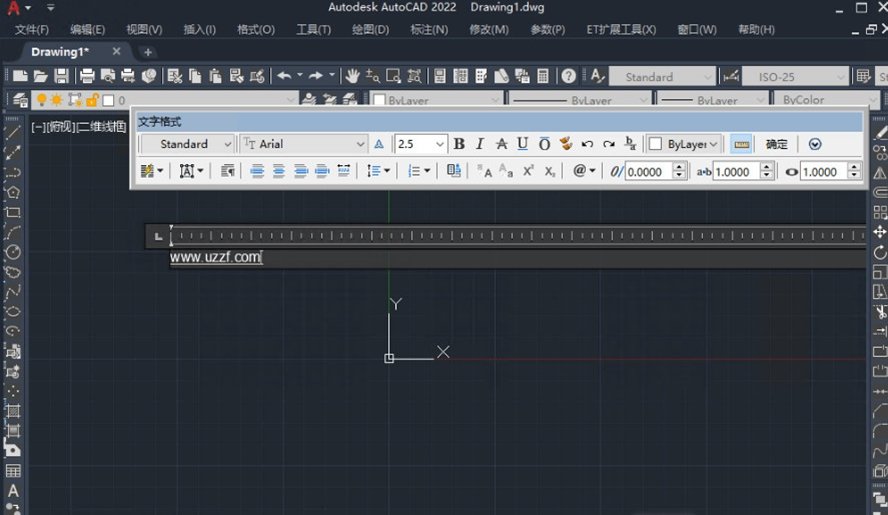Click the Text Style icon beside Standard

click(x=597, y=76)
